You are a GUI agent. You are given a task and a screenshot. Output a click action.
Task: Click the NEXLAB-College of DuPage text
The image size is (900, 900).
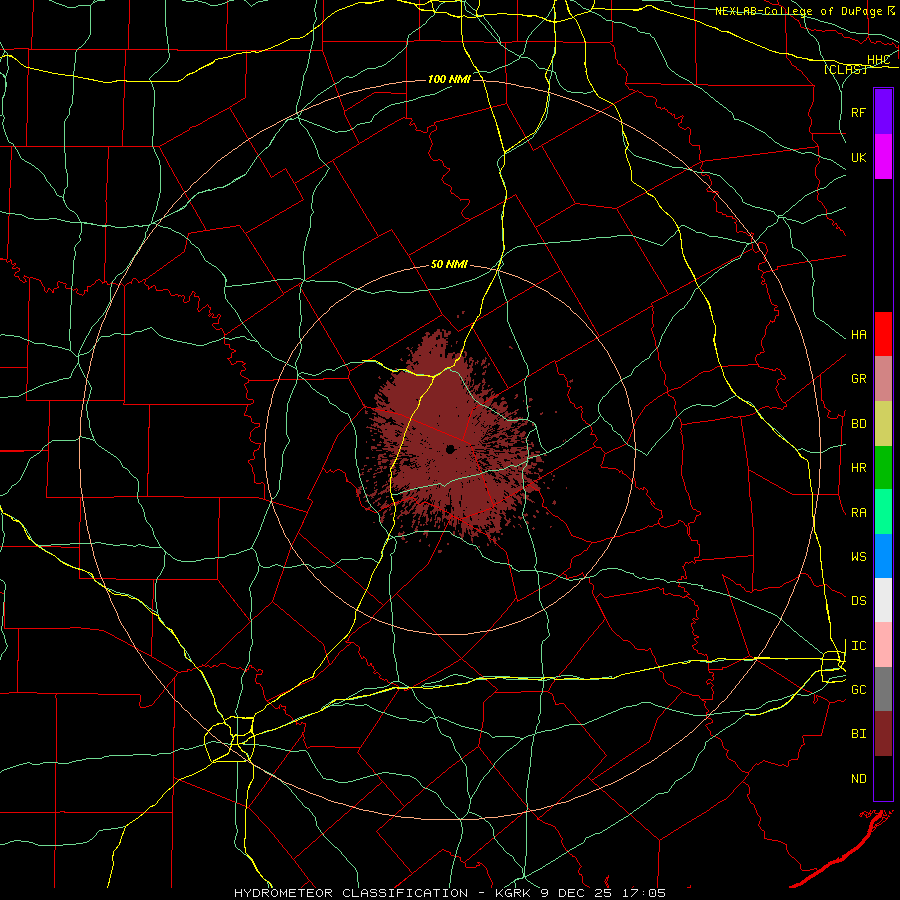coord(798,11)
